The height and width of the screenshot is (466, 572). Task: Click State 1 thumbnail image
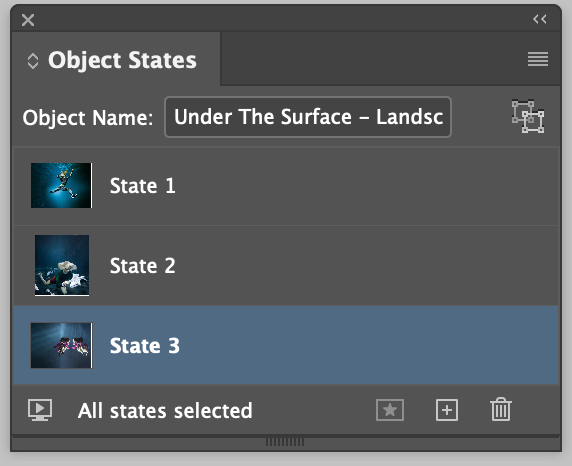[61, 185]
